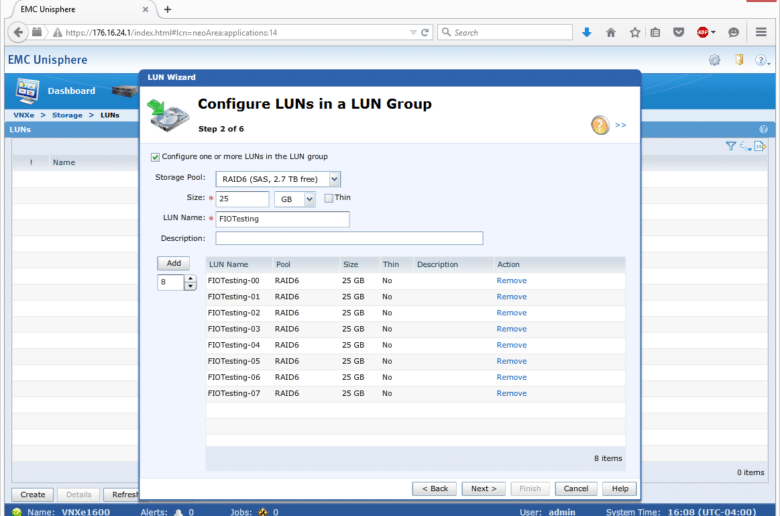Open Unisphere settings gear icon
The width and height of the screenshot is (780, 516).
[x=714, y=60]
